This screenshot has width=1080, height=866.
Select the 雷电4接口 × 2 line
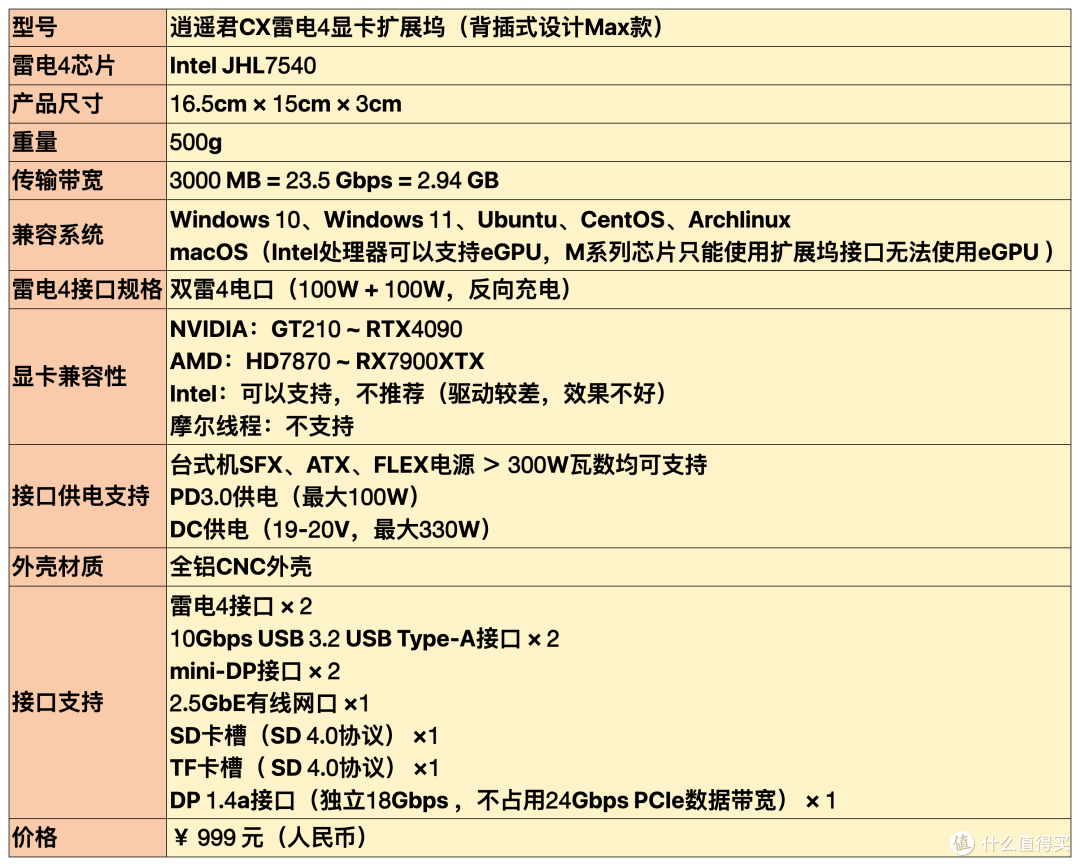click(x=241, y=606)
